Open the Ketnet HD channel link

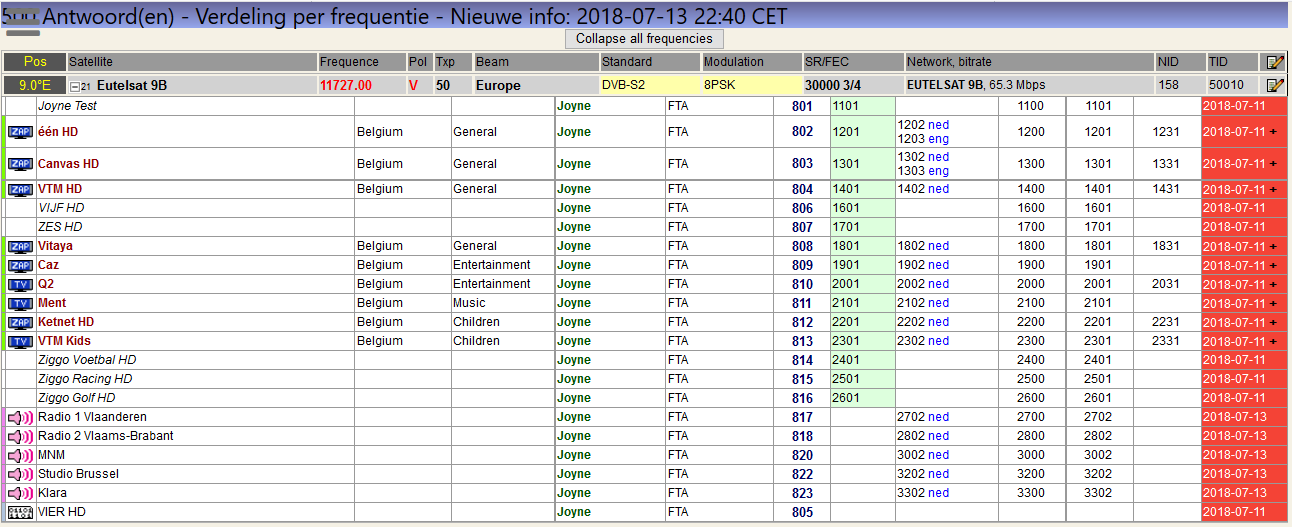tap(66, 322)
